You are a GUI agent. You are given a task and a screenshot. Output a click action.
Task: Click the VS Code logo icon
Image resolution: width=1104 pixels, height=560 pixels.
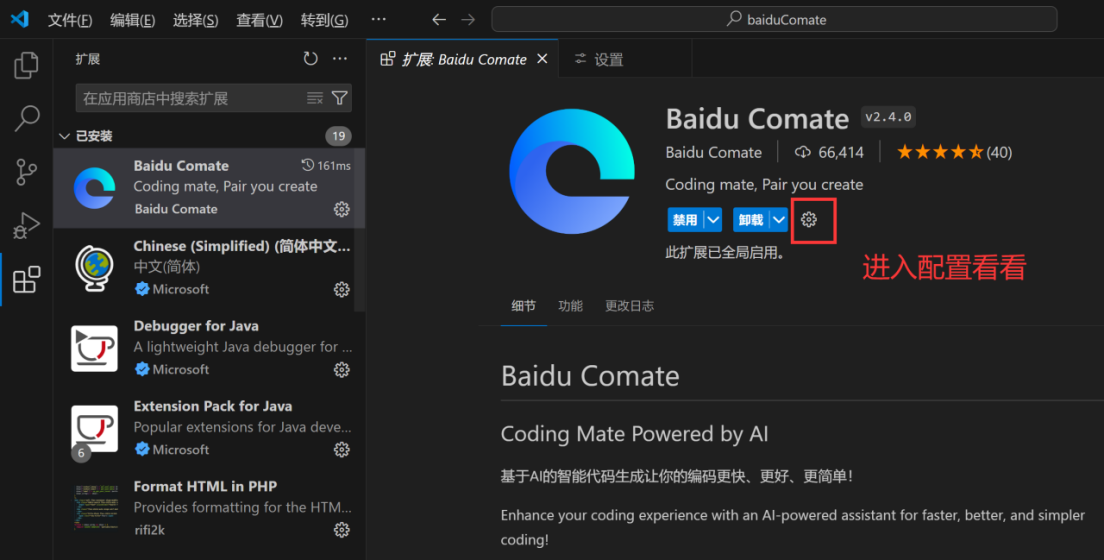pyautogui.click(x=19, y=19)
